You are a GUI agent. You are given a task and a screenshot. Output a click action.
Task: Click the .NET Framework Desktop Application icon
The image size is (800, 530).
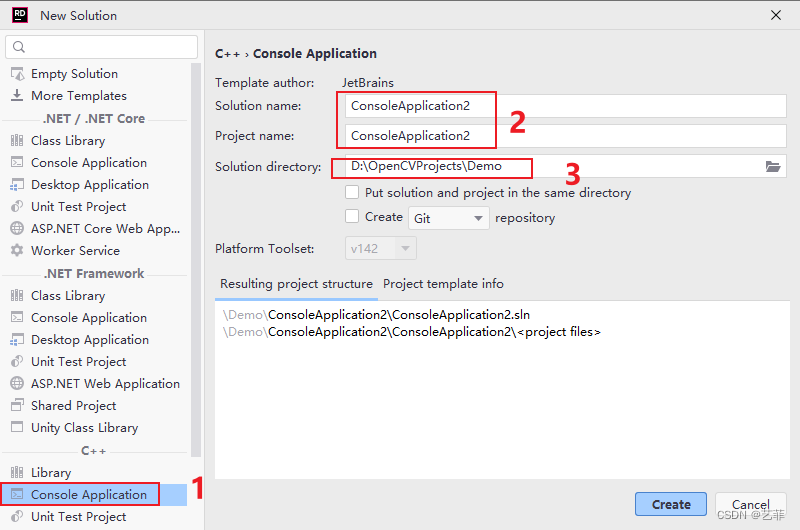coord(17,340)
